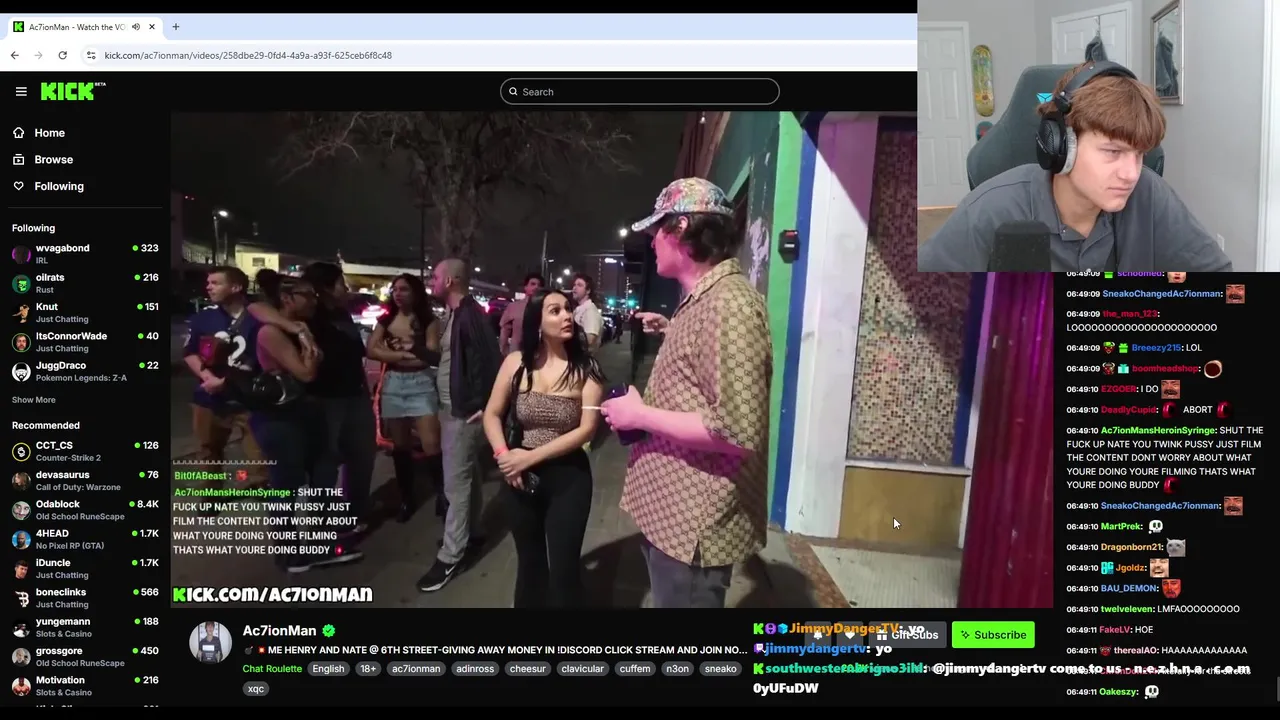Open recommended channel yungemann
The height and width of the screenshot is (720, 1280).
coord(85,627)
